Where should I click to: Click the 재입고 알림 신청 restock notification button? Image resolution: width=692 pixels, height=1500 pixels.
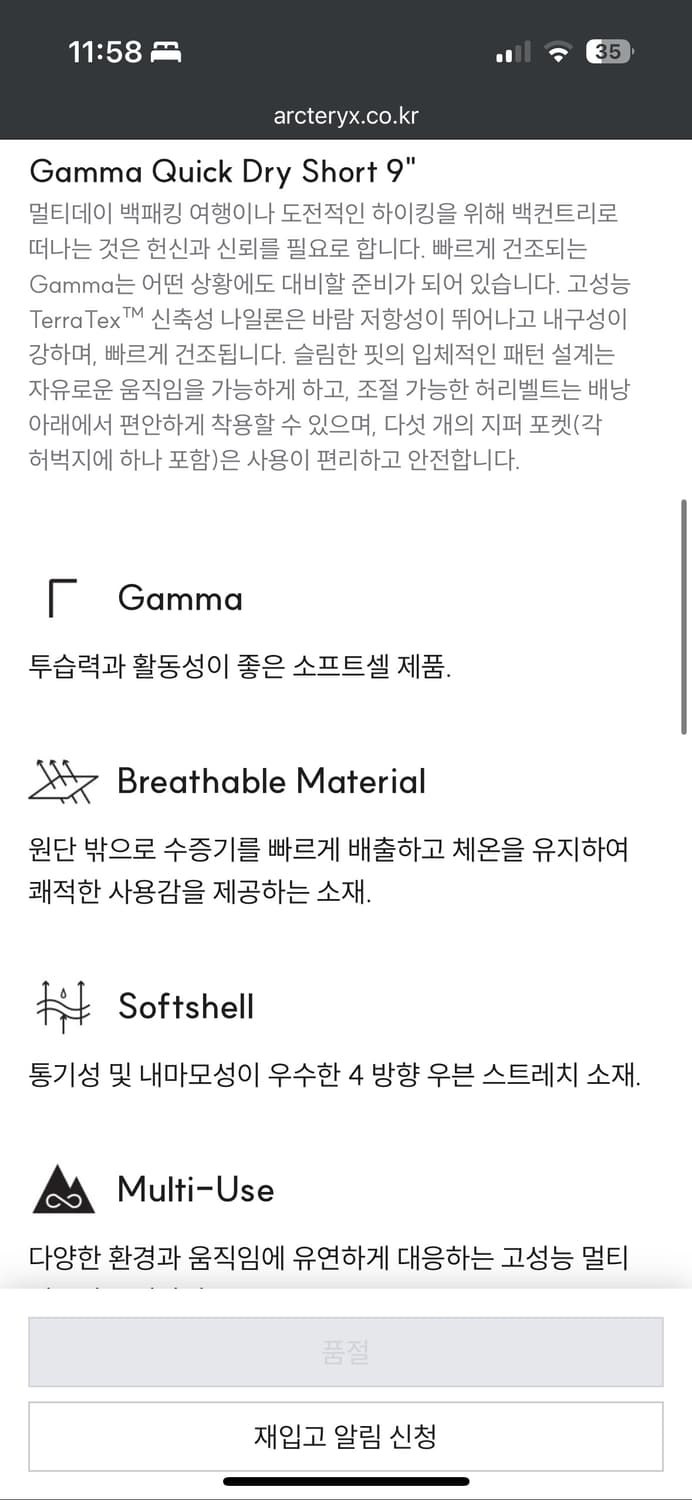(x=346, y=1436)
